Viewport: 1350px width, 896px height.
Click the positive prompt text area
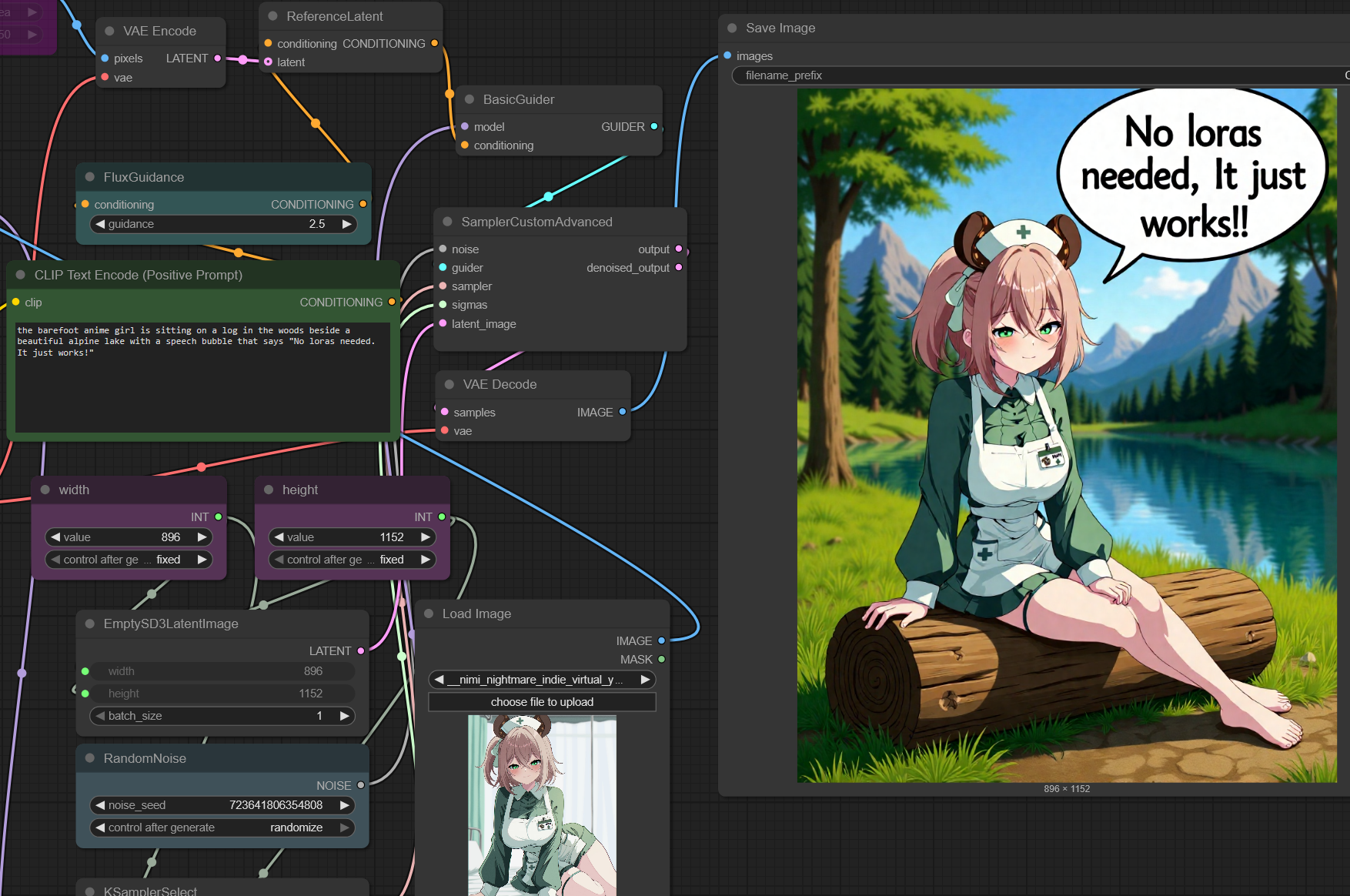tap(202, 377)
